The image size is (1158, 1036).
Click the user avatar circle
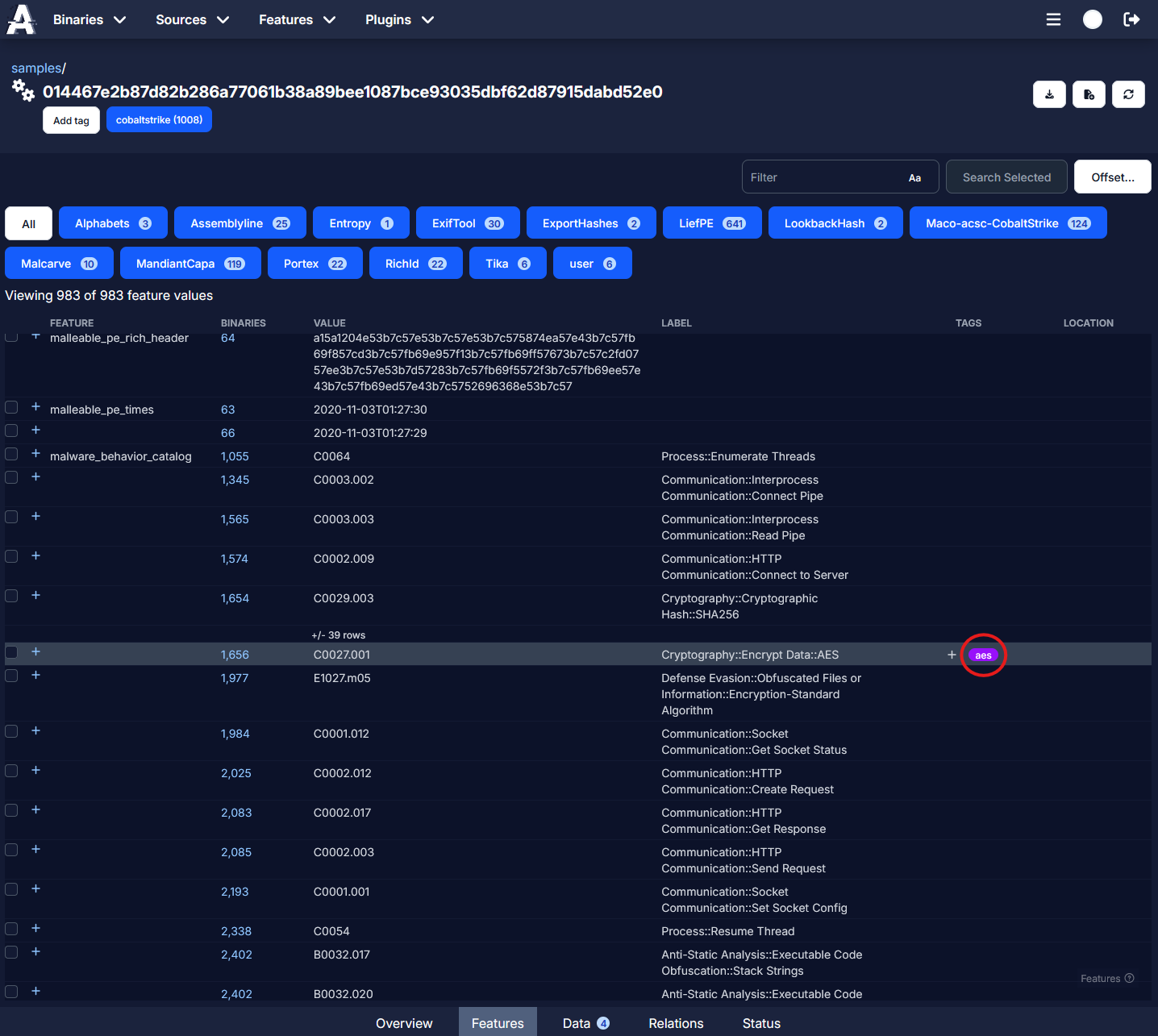(x=1092, y=19)
